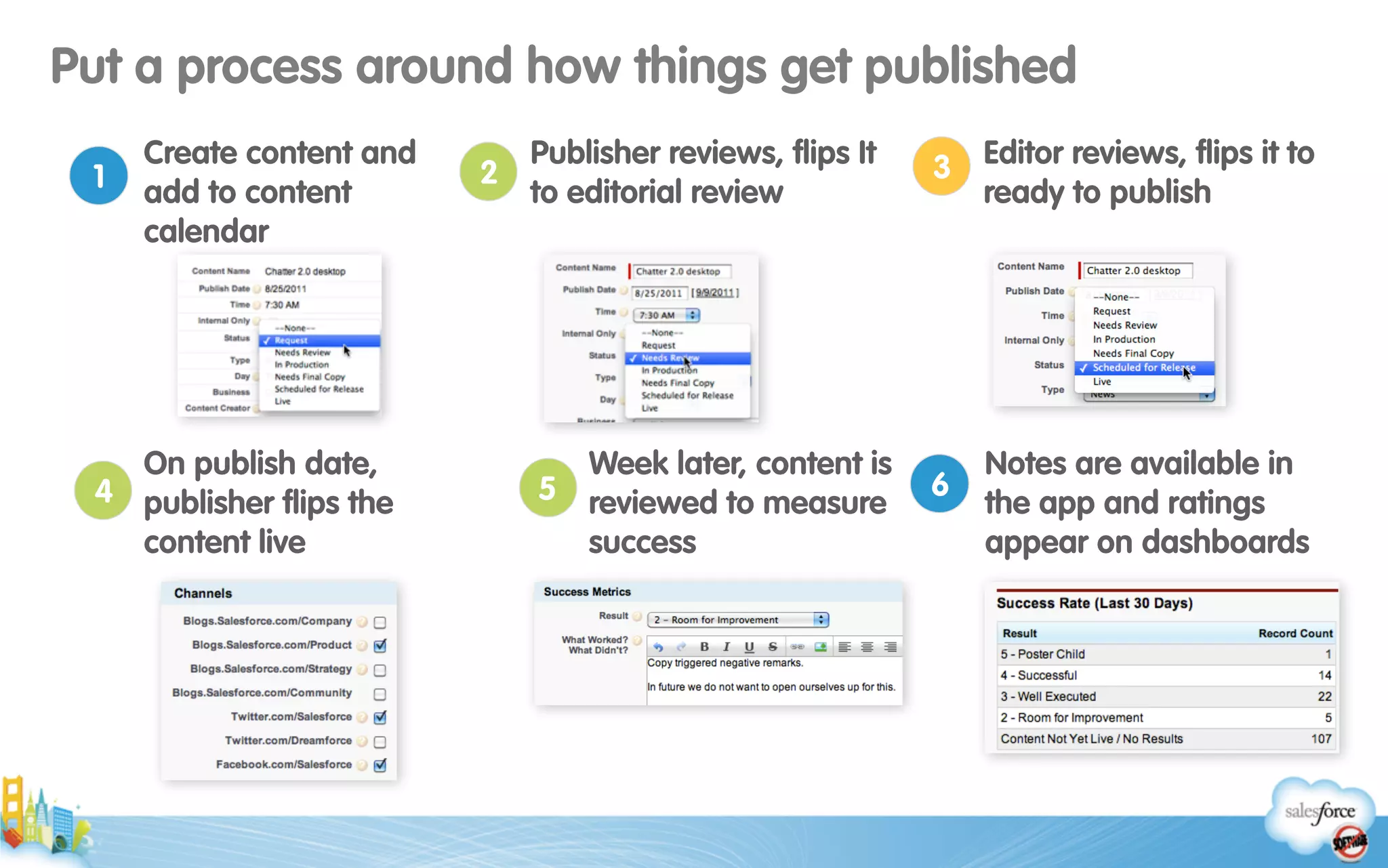The height and width of the screenshot is (868, 1388).
Task: Click Publish Date help icon in Publisher reviews form
Action: (x=624, y=290)
